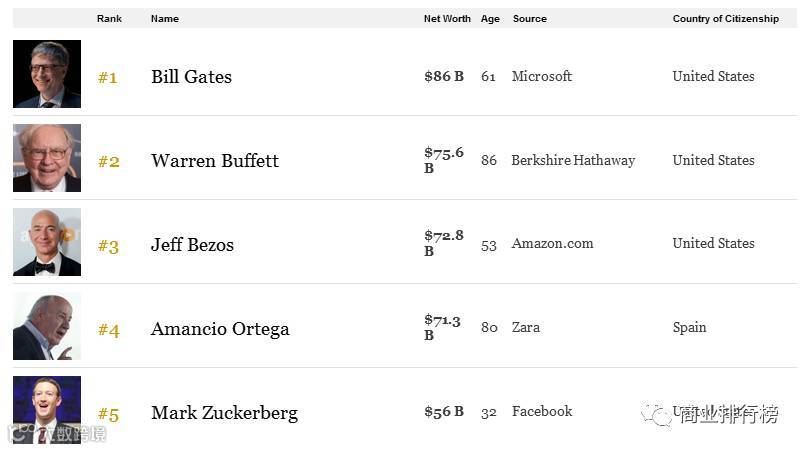Open the photo thumbnail in the #5 row

(x=47, y=408)
